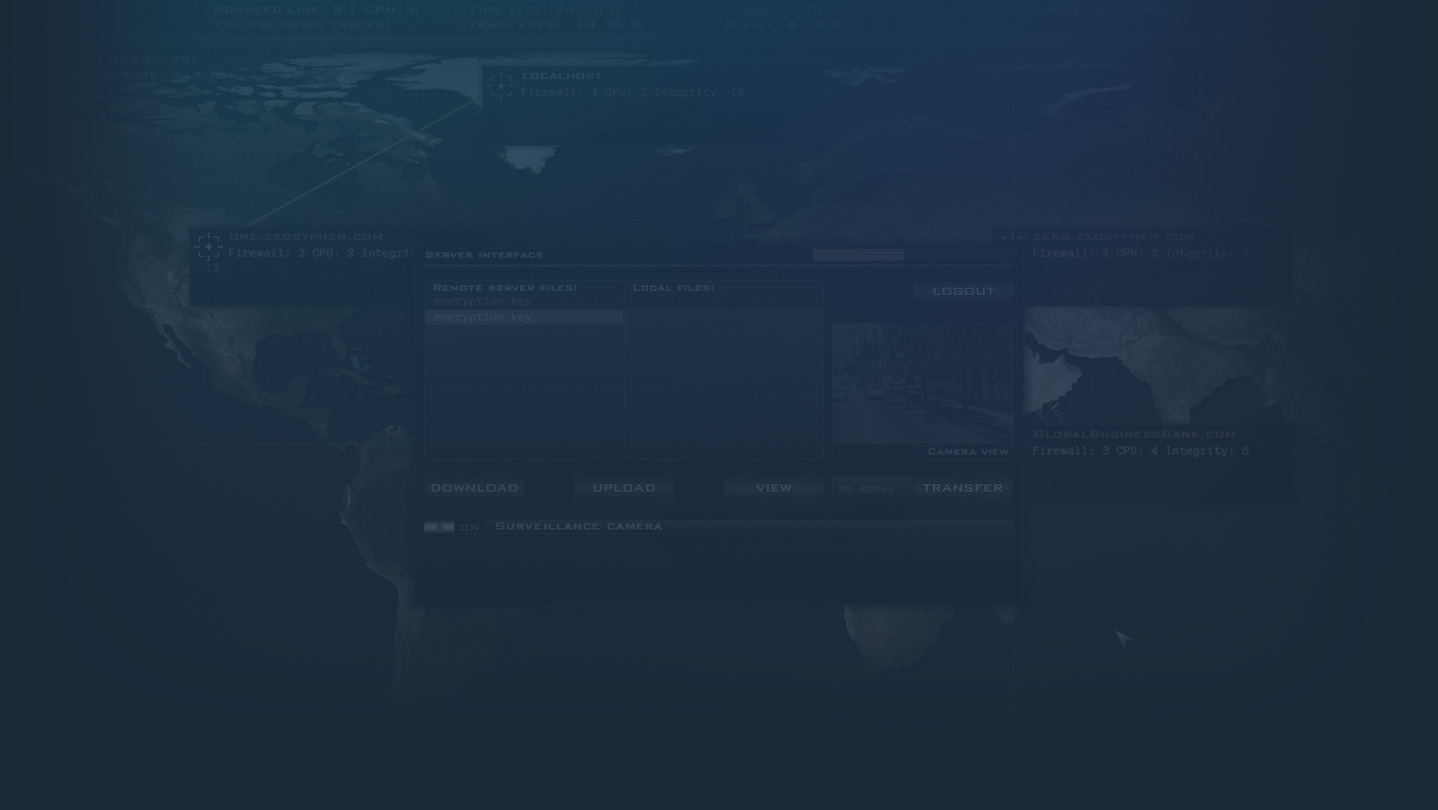Viewport: 1438px width, 810px height.
Task: Select the GlobalBusinessBank.com server label
Action: (x=1134, y=434)
